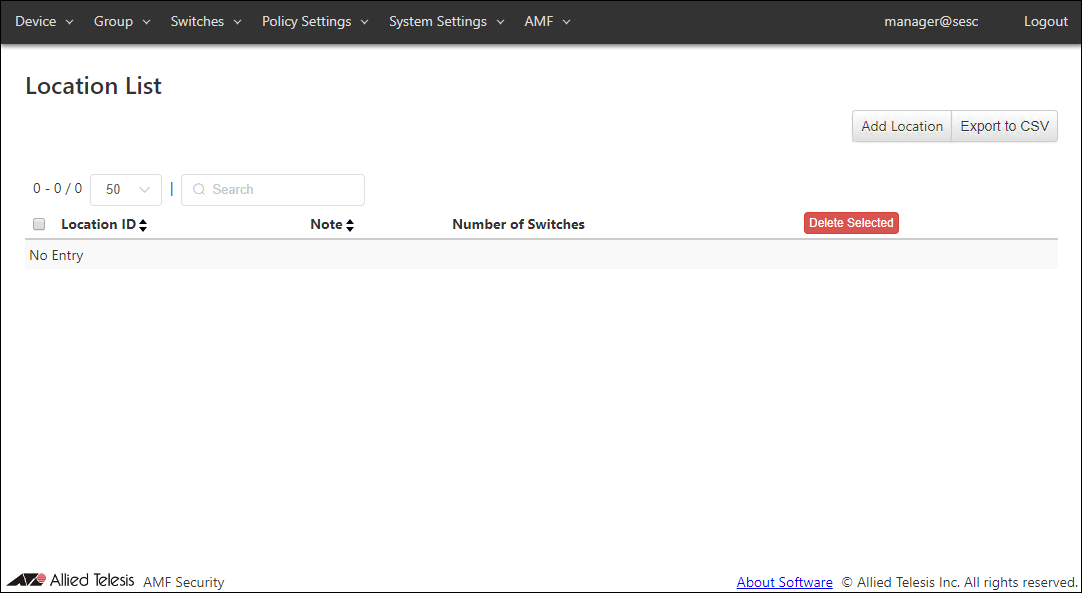
Task: Open the System Settings menu
Action: pyautogui.click(x=446, y=22)
